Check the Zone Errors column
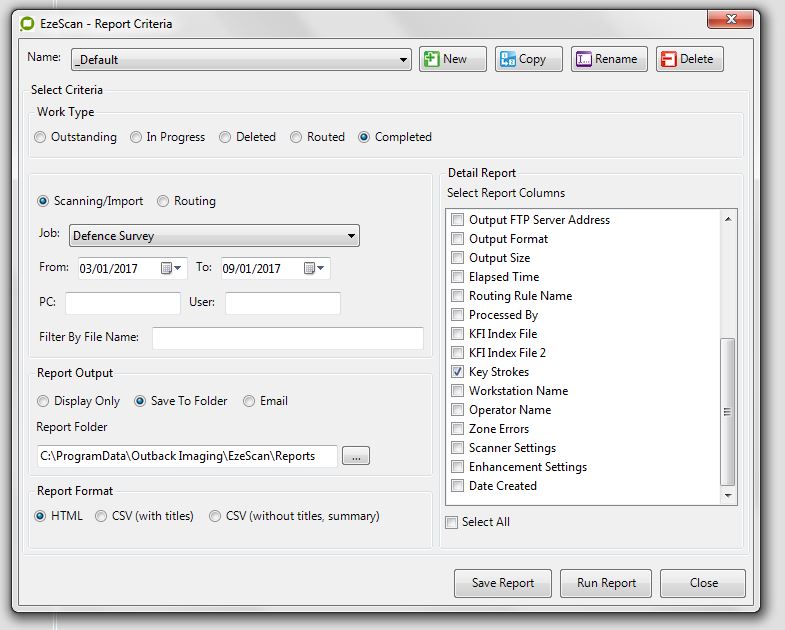The image size is (785, 630). coord(457,429)
